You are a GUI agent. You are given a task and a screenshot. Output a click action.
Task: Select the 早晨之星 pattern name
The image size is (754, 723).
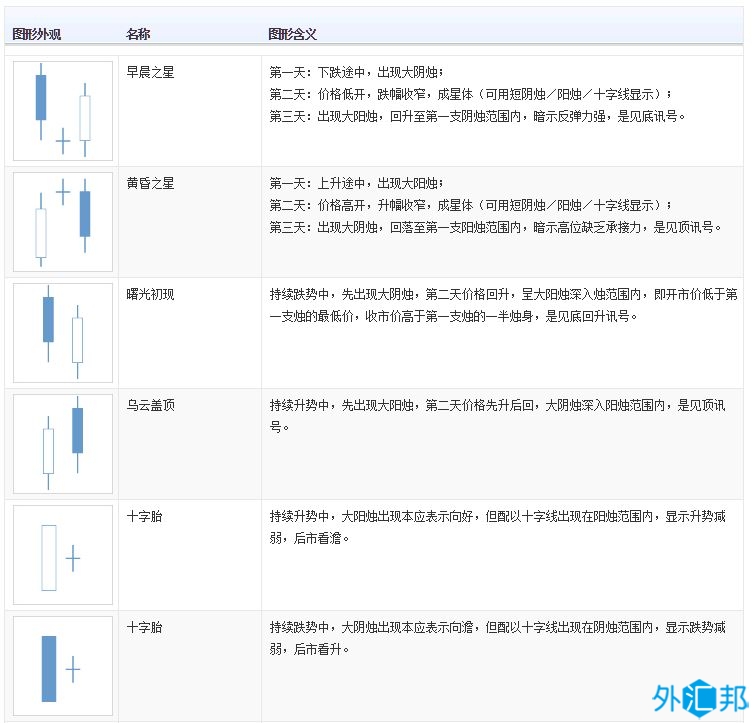click(x=150, y=73)
